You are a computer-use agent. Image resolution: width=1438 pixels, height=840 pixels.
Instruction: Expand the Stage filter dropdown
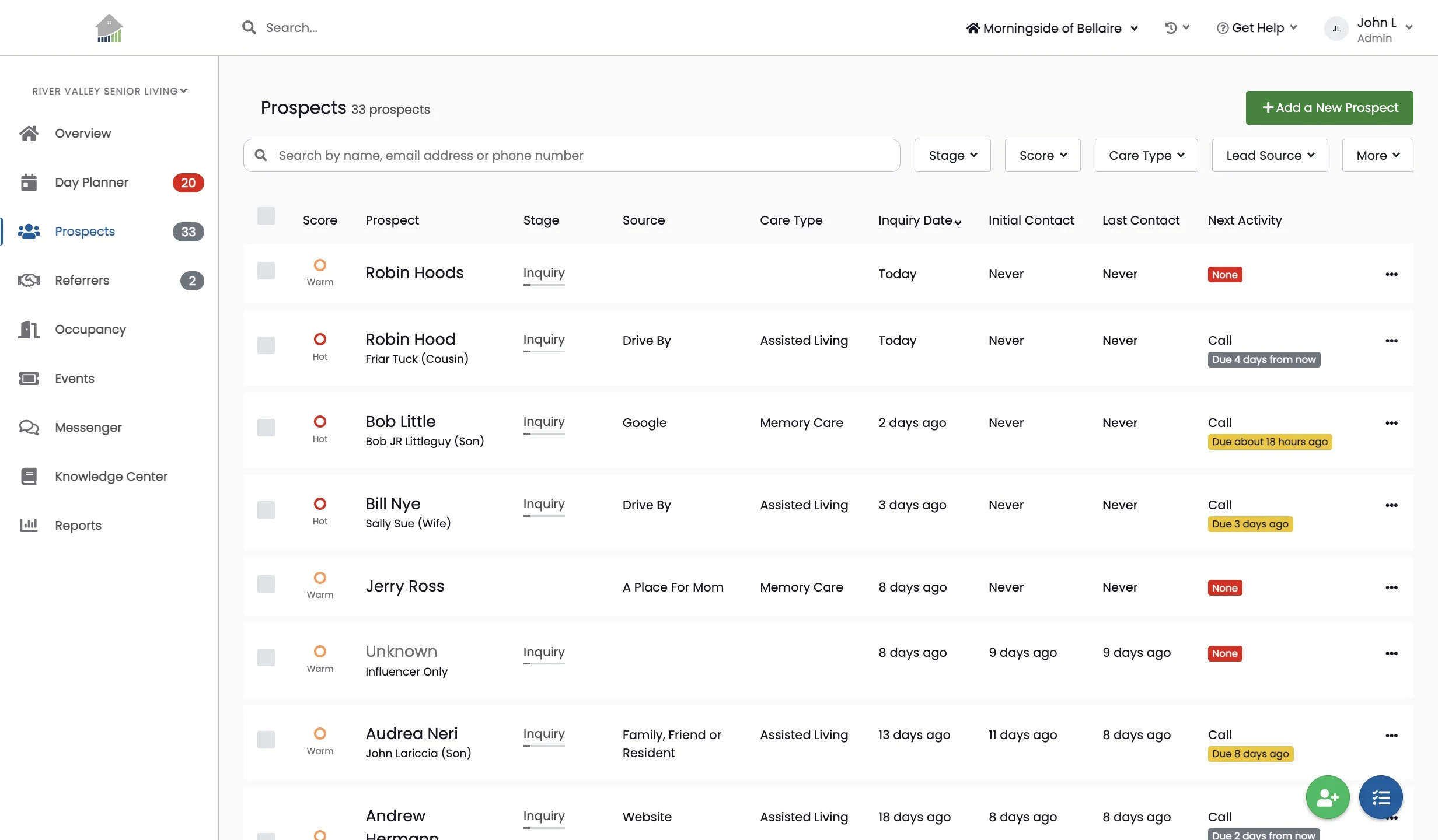pyautogui.click(x=952, y=156)
